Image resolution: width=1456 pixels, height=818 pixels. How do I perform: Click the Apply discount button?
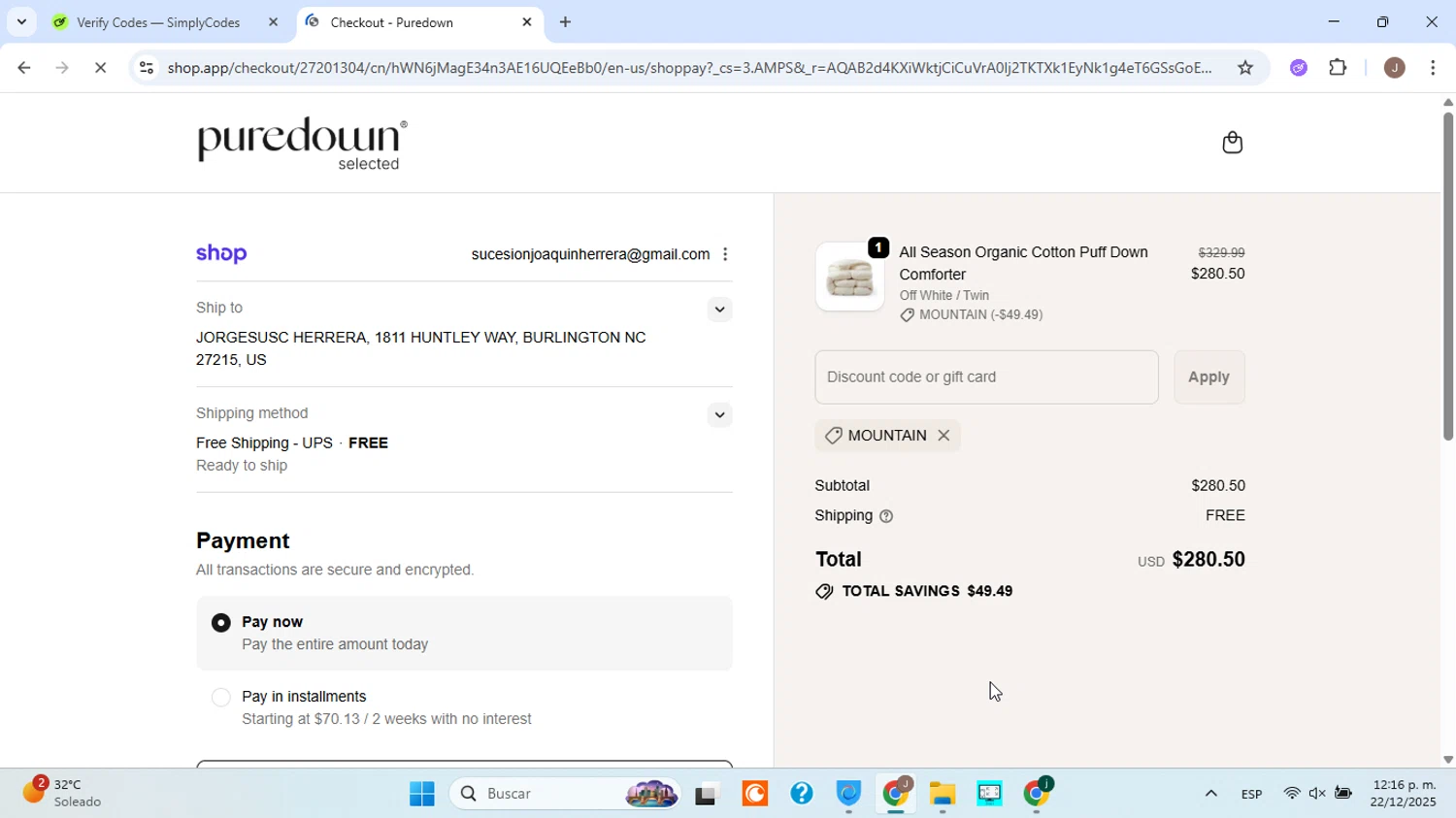1208,377
